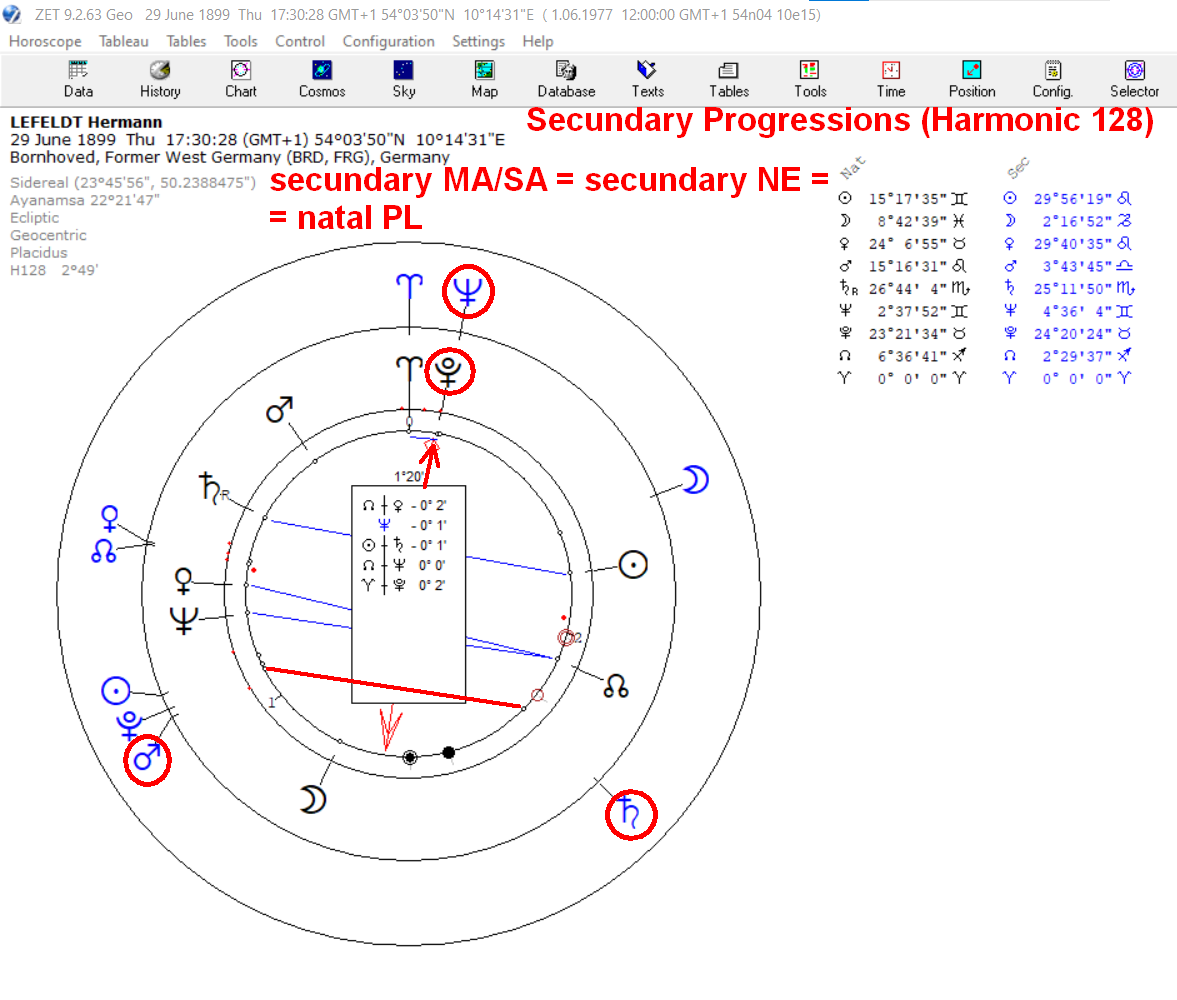
Task: Click the Bornhoved birthplace line
Action: pyautogui.click(x=230, y=157)
